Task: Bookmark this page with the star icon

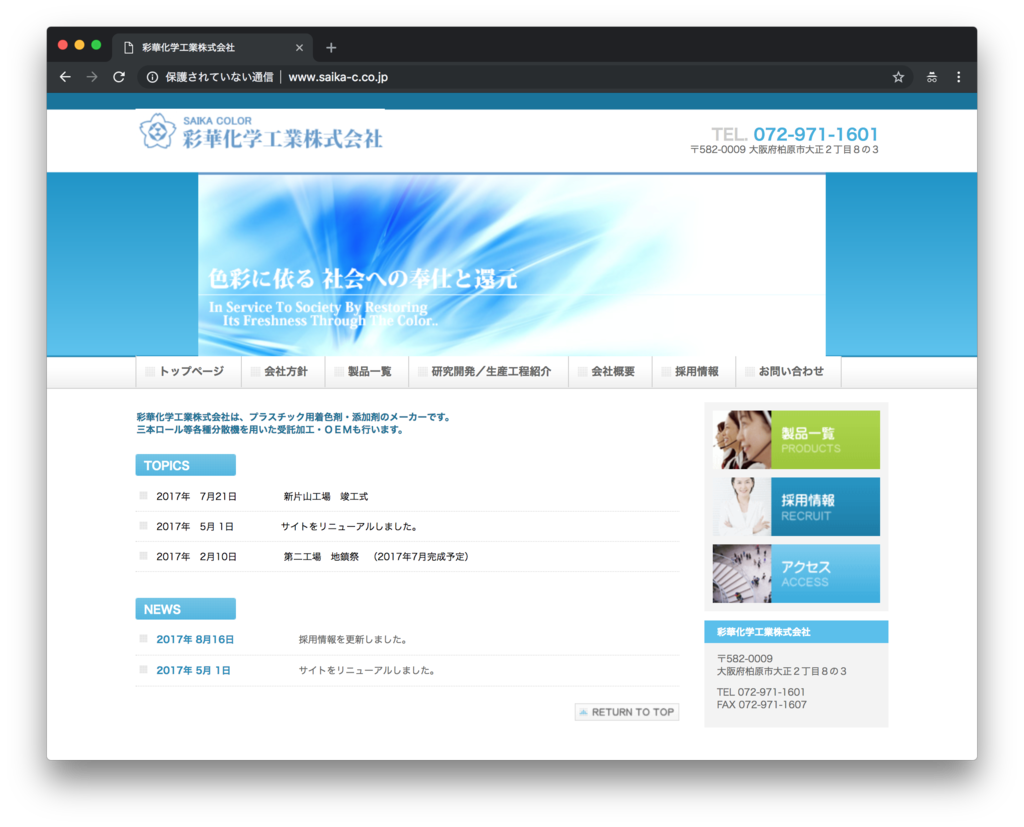Action: coord(899,77)
